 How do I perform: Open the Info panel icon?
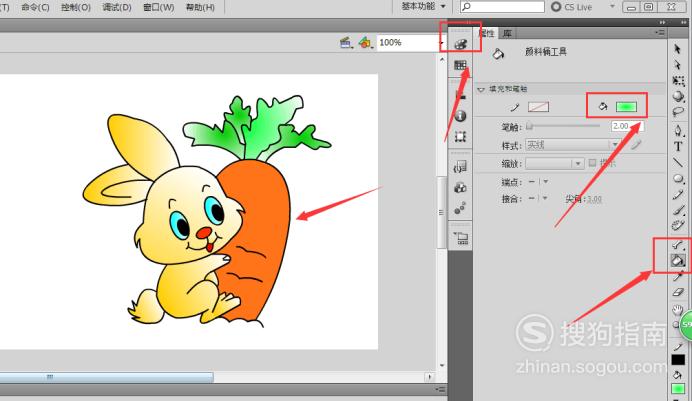pyautogui.click(x=460, y=116)
